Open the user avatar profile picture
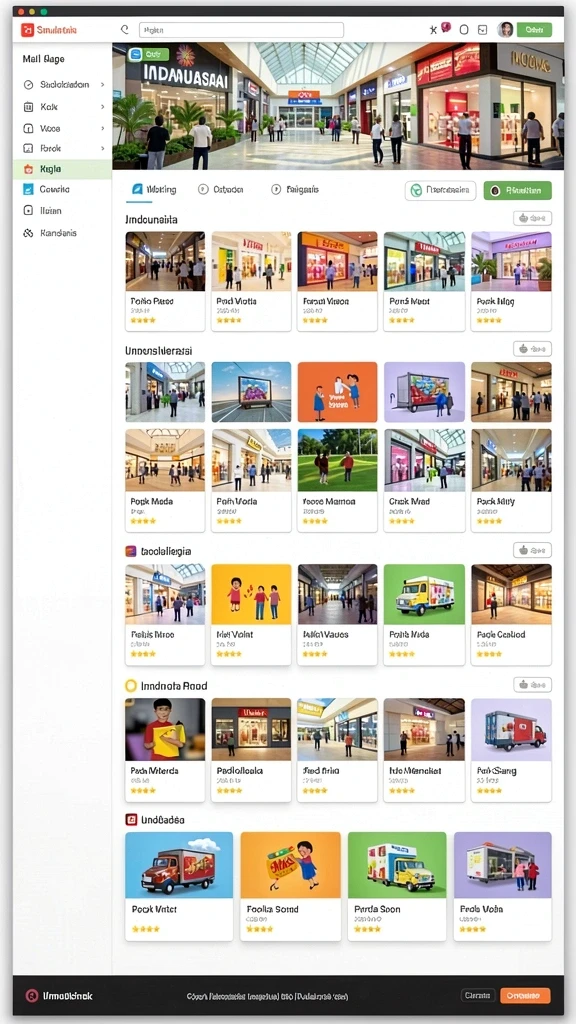Image resolution: width=576 pixels, height=1024 pixels. [505, 29]
